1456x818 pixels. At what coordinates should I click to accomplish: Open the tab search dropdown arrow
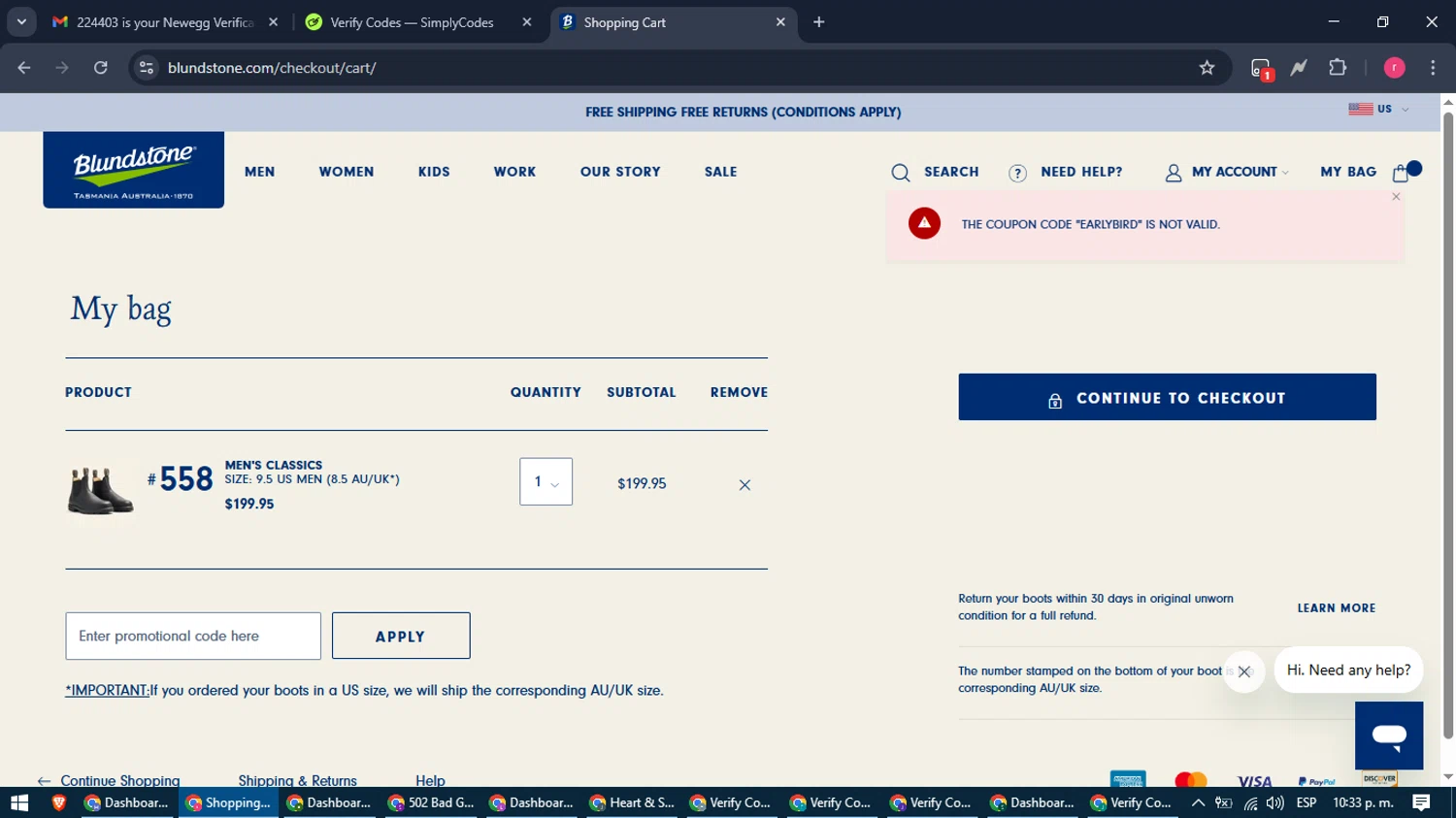click(x=21, y=21)
